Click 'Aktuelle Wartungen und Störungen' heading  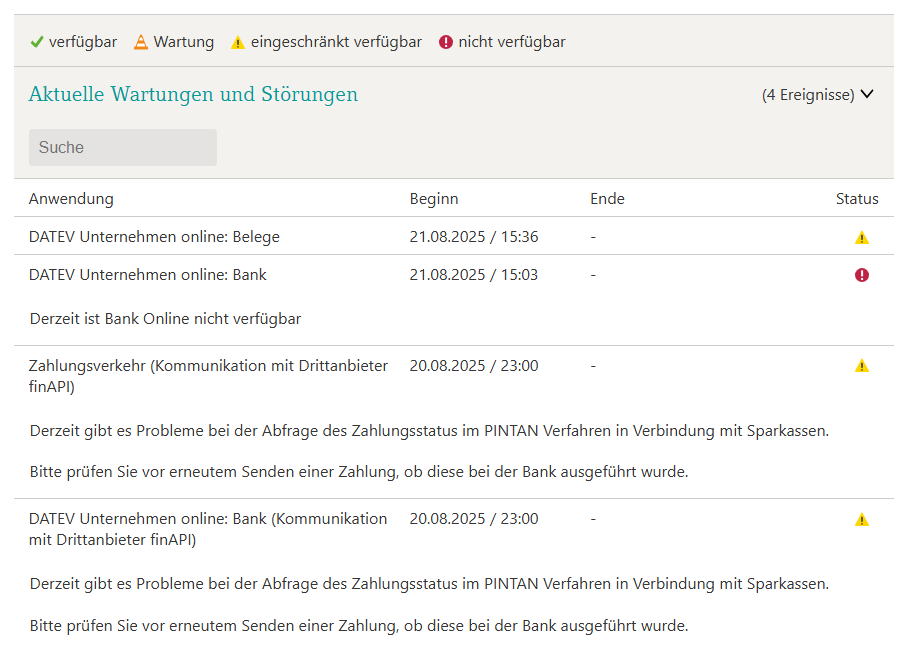click(193, 95)
